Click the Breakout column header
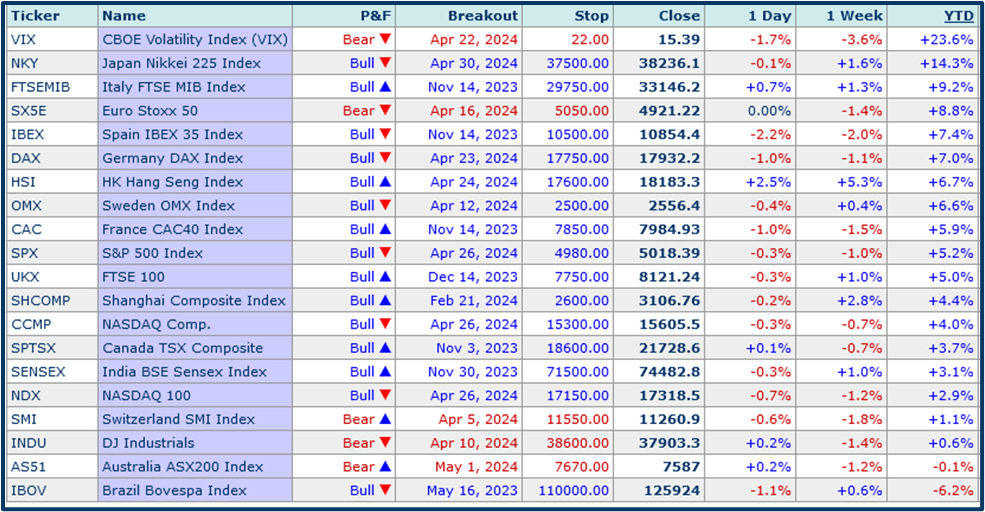Screen dimensions: 985x512 [482, 16]
